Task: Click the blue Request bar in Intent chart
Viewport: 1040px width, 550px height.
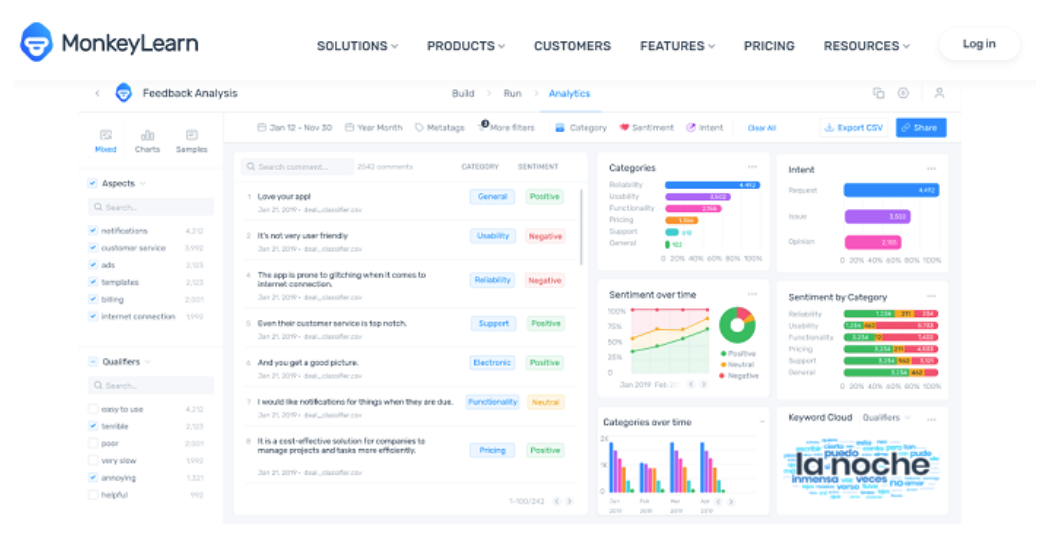Action: click(891, 190)
